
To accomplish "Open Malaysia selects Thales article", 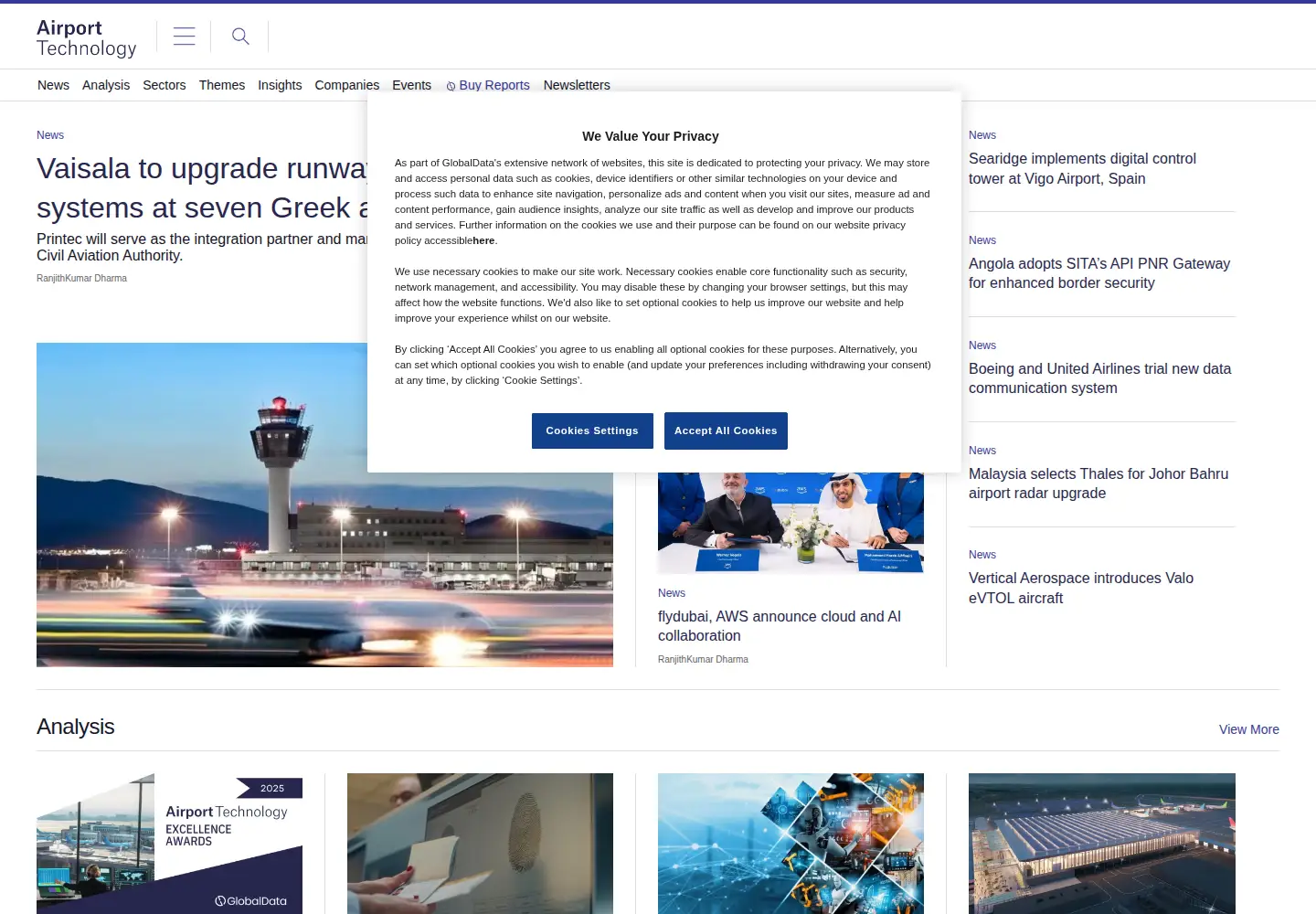I will (x=1098, y=484).
